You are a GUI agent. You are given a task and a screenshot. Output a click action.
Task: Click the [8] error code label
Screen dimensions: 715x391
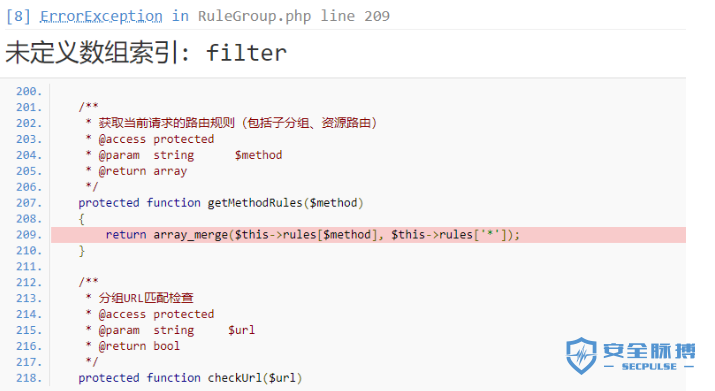(x=18, y=16)
